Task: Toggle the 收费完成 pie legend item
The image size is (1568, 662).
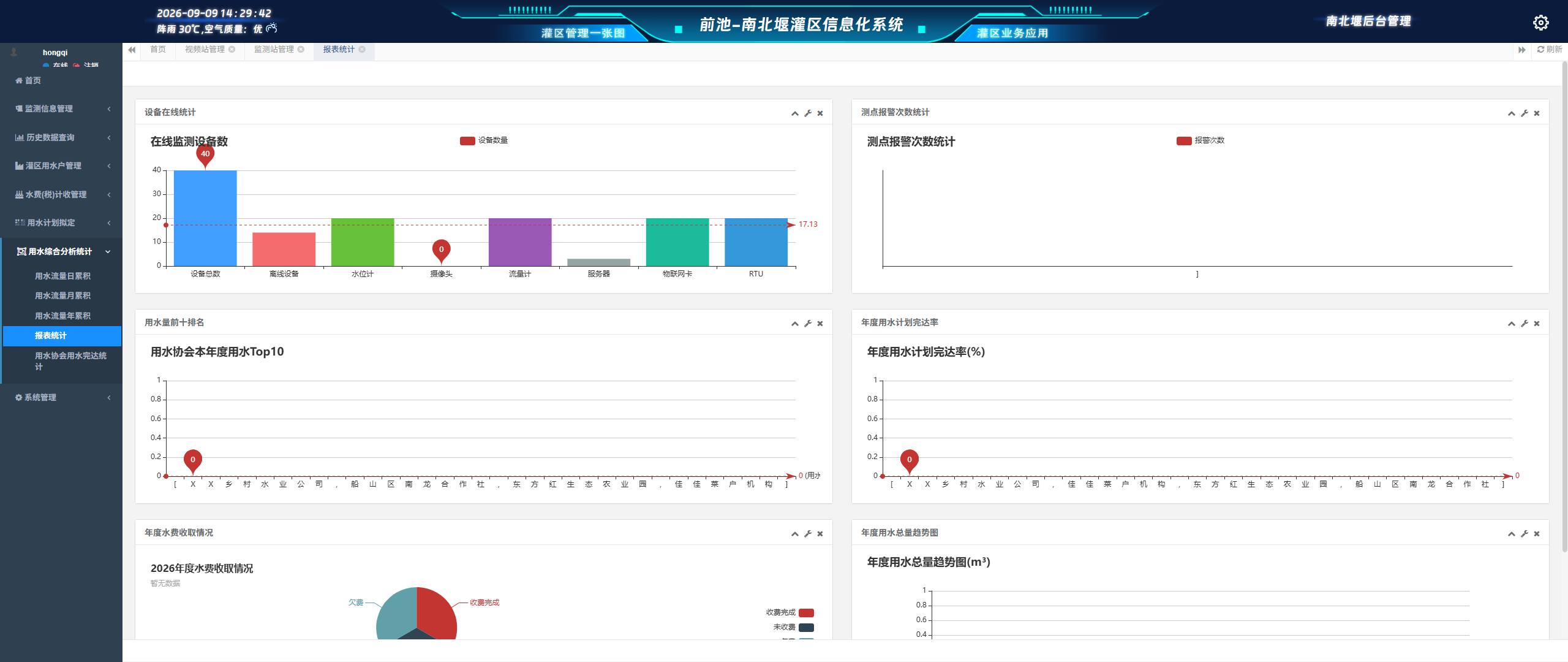Action: click(790, 613)
